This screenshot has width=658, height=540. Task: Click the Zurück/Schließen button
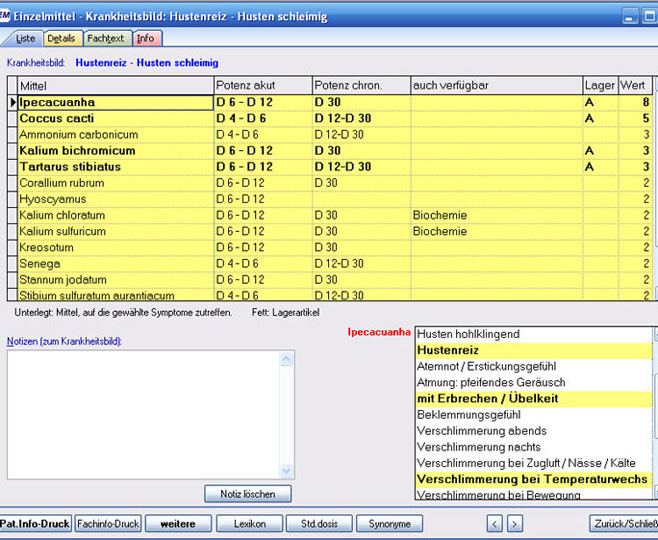pos(624,523)
